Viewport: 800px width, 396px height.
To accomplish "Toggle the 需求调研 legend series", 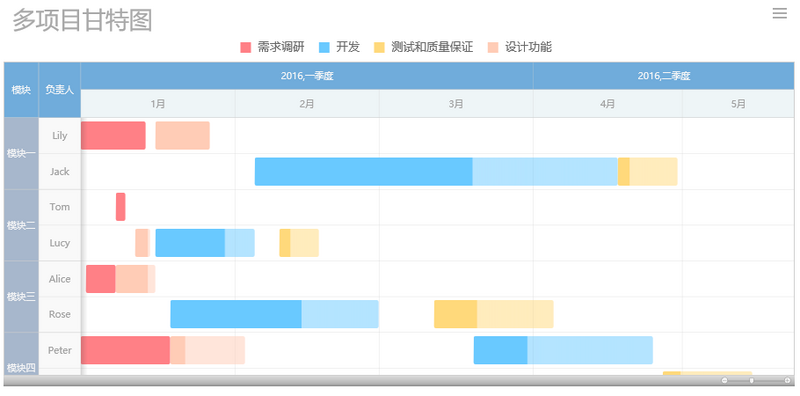I will [x=272, y=47].
